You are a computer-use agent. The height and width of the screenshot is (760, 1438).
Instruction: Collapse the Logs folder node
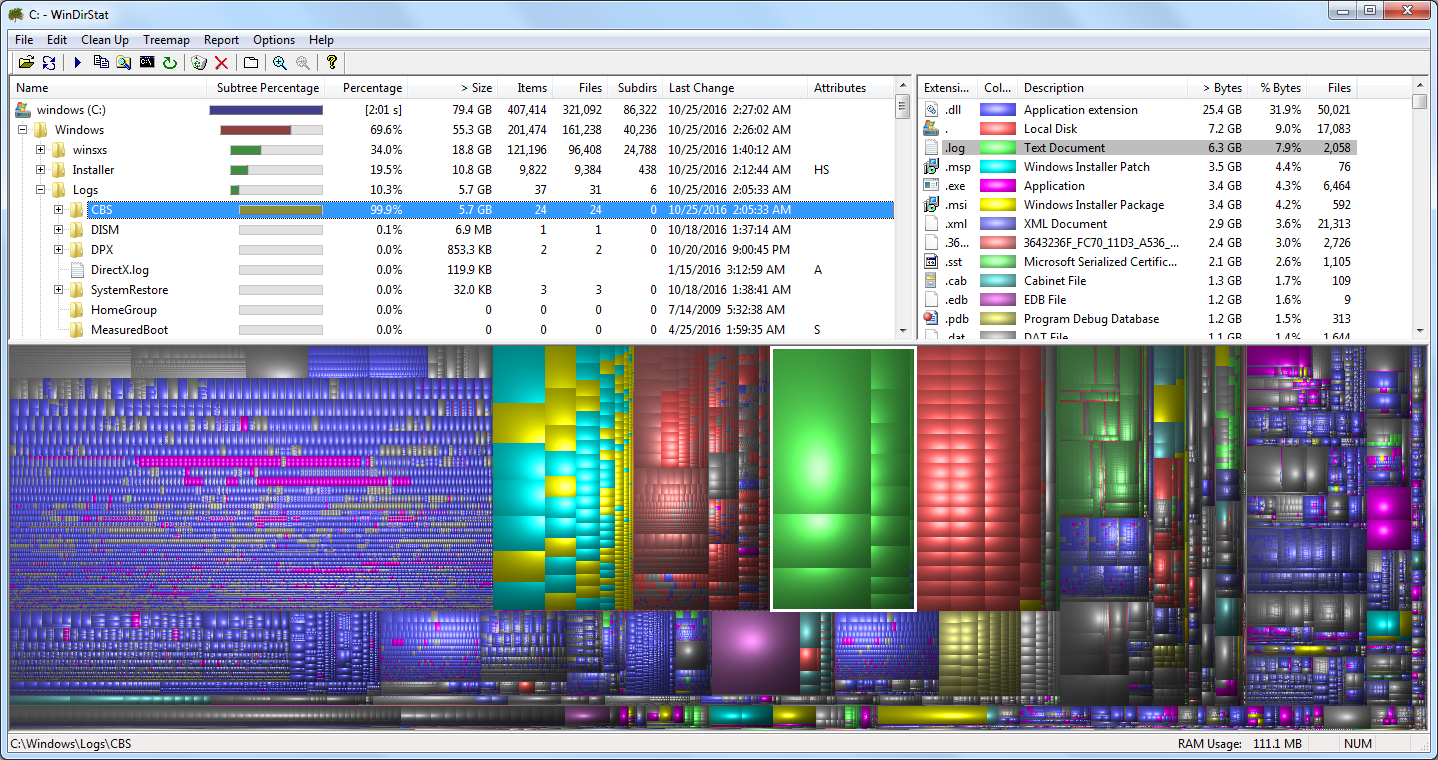[x=41, y=189]
